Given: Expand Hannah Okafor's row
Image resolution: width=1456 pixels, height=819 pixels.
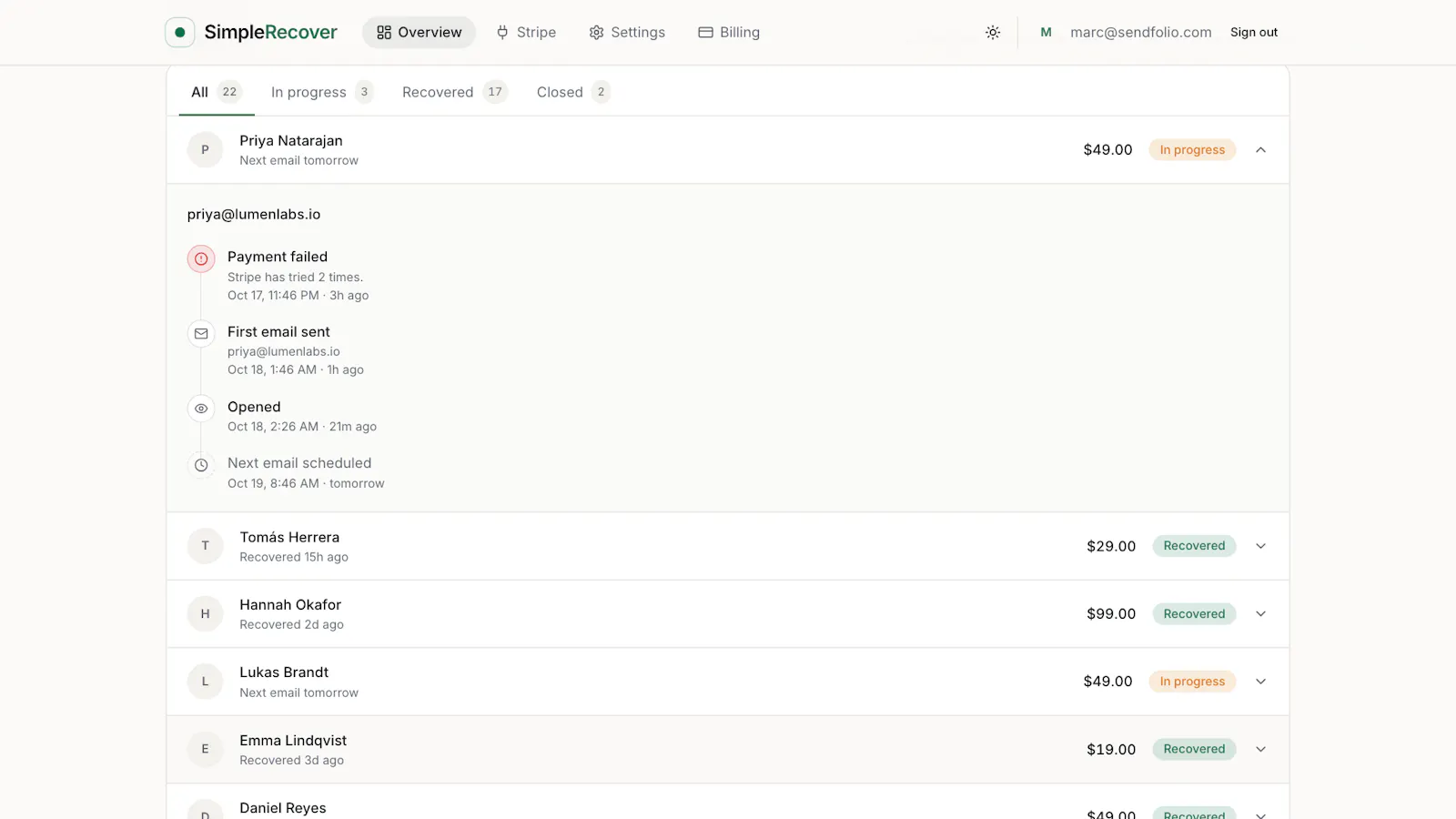Looking at the screenshot, I should (x=1260, y=614).
